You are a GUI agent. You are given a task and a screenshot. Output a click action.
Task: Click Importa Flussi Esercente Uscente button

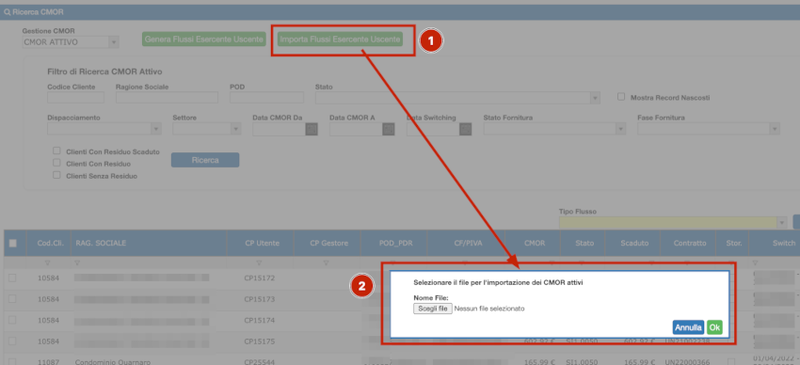340,39
